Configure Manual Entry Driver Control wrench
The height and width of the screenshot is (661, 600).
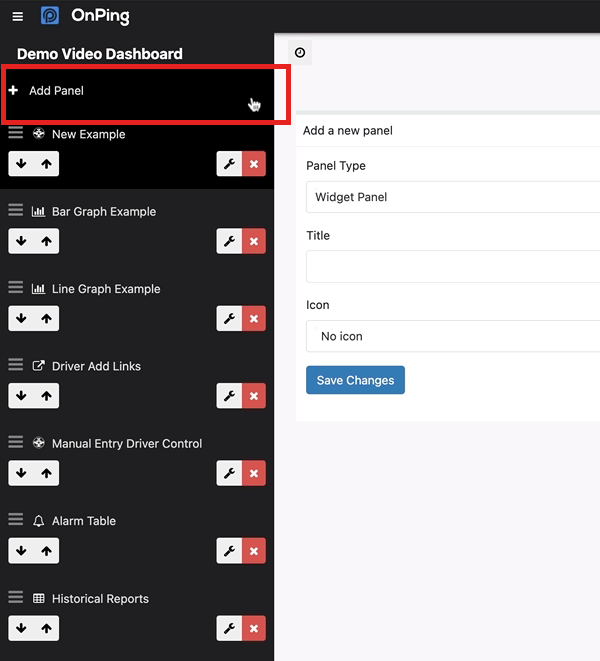click(x=229, y=473)
